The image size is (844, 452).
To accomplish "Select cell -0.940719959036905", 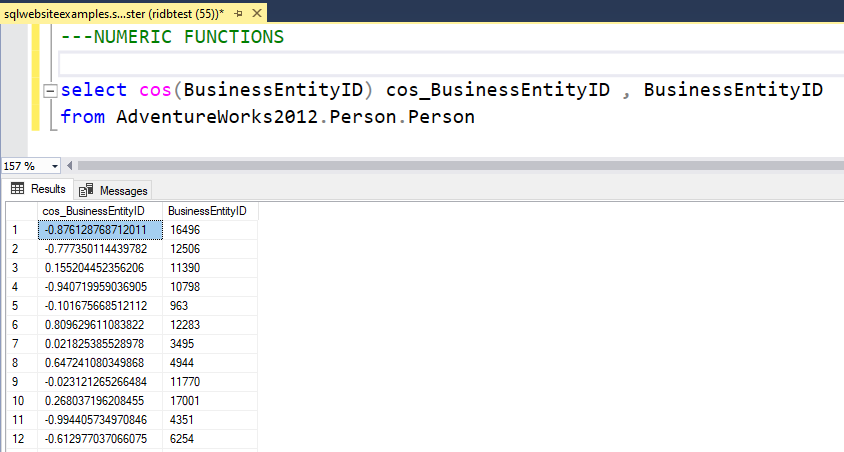I will click(100, 287).
